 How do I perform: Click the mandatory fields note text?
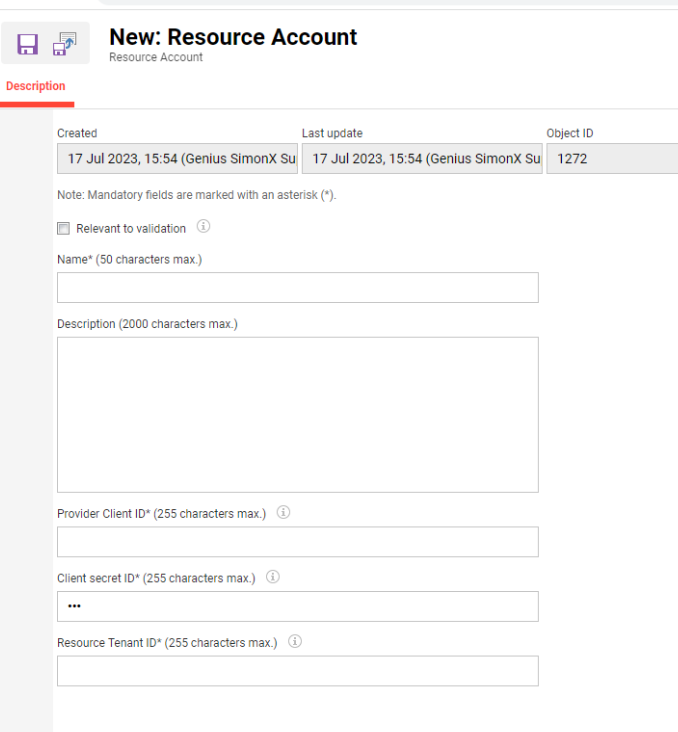tap(196, 195)
